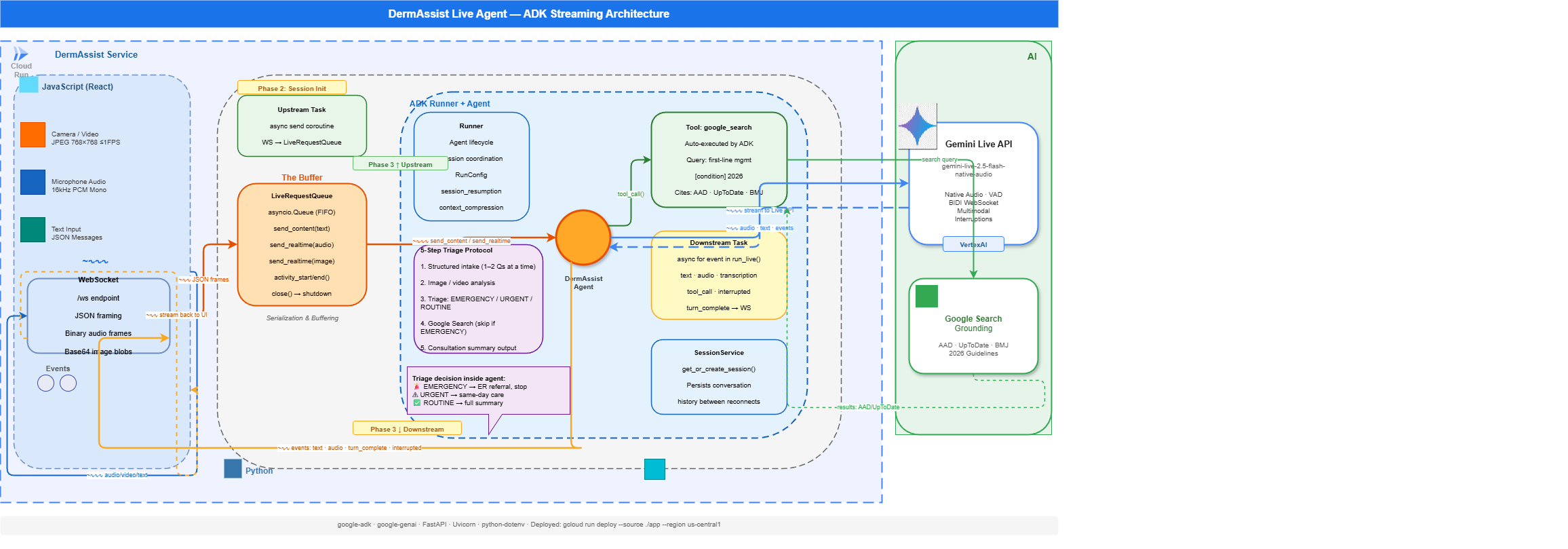Select the send_realtime(audio) line
The image size is (1568, 549).
(x=302, y=245)
